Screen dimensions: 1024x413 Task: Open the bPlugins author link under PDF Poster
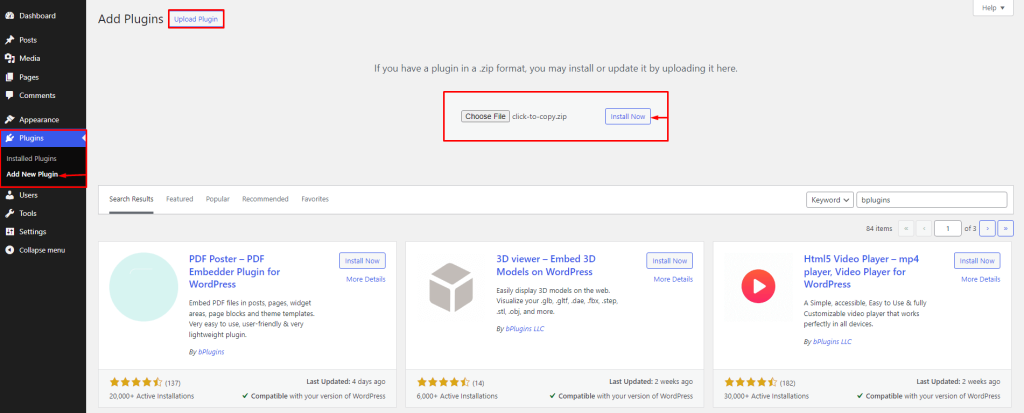pos(212,352)
